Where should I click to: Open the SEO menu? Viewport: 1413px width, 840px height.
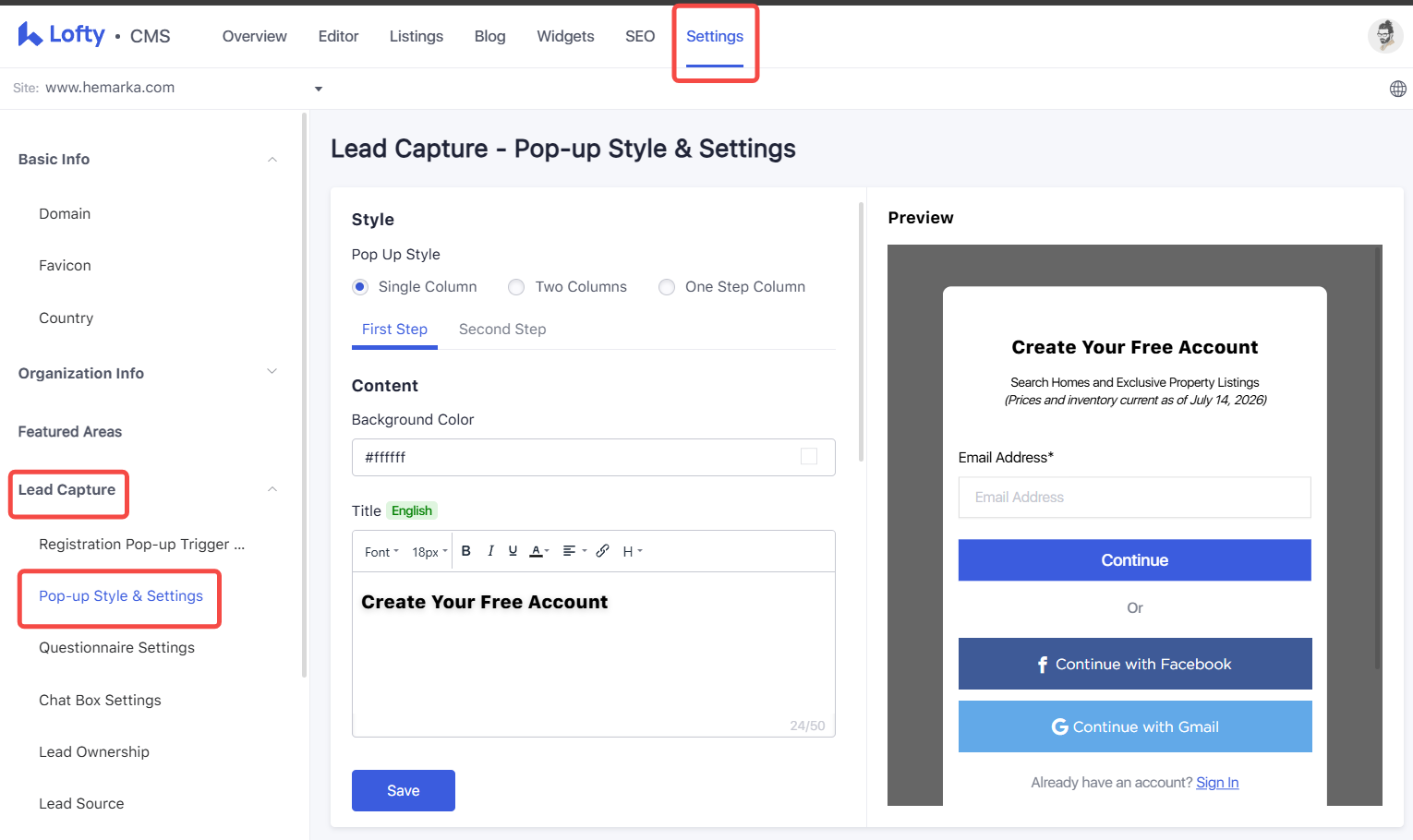[640, 36]
